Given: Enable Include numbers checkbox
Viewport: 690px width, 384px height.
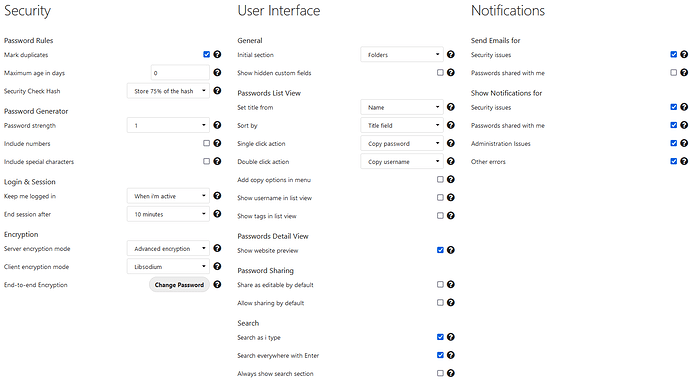Looking at the screenshot, I should tap(206, 143).
